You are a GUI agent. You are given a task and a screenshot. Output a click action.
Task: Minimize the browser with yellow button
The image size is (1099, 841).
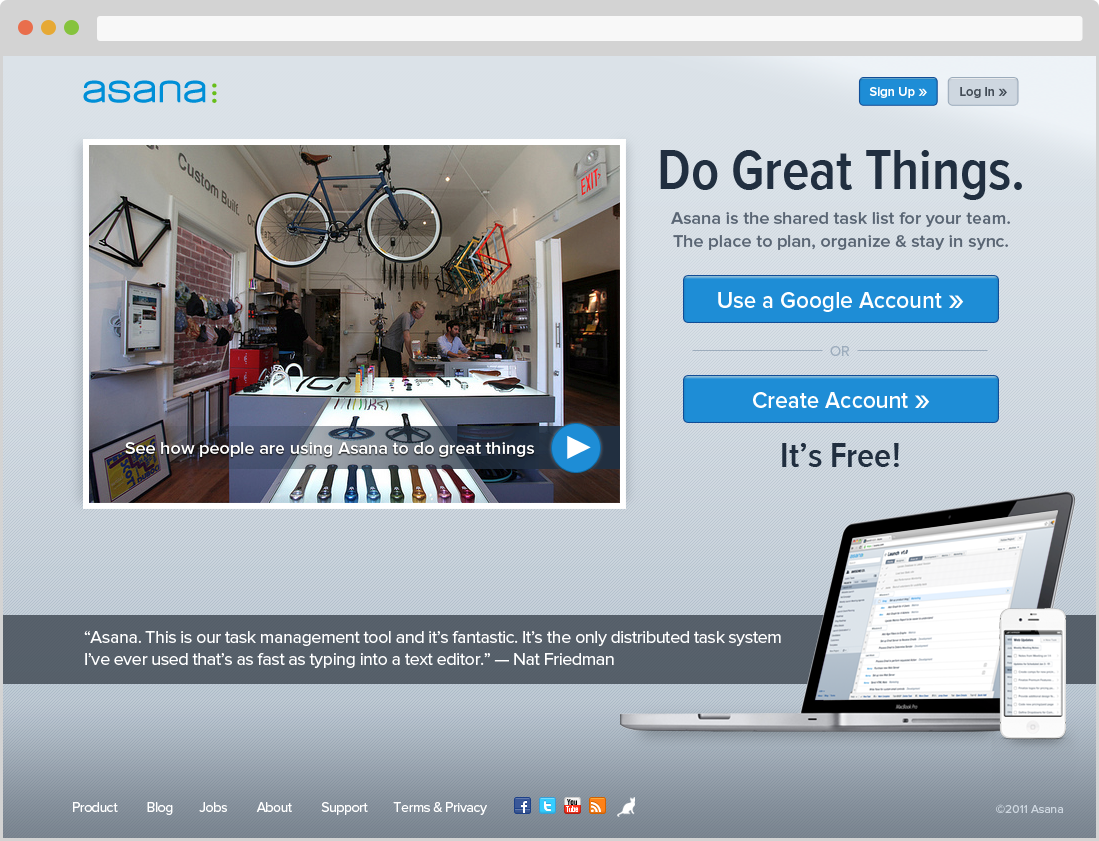point(48,27)
